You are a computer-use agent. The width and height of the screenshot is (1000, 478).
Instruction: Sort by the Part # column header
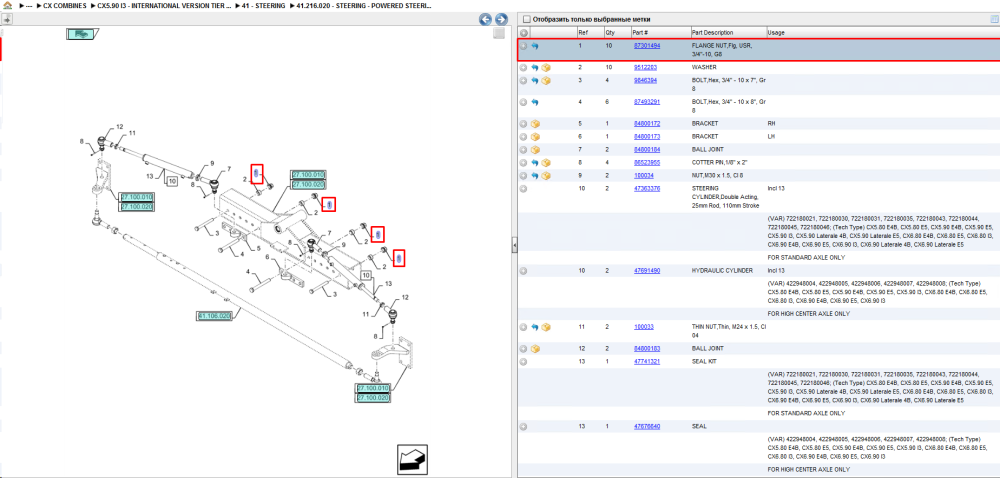tap(660, 33)
